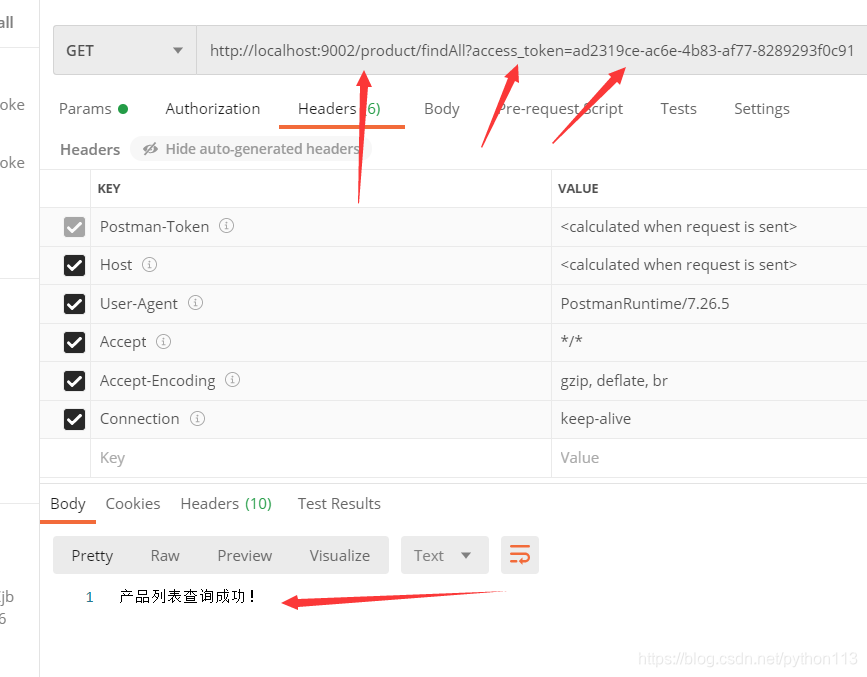Click the response text 产品列表查询成功!
Screen dimensions: 867x677
pyautogui.click(x=187, y=596)
